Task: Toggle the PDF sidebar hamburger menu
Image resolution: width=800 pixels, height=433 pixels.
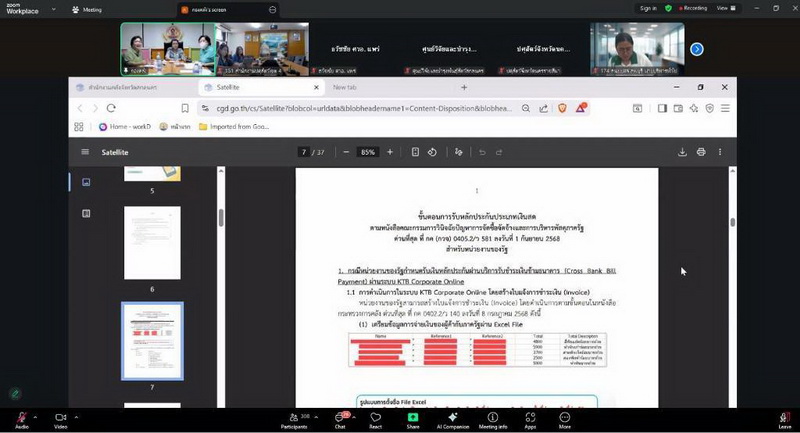Action: tap(85, 152)
